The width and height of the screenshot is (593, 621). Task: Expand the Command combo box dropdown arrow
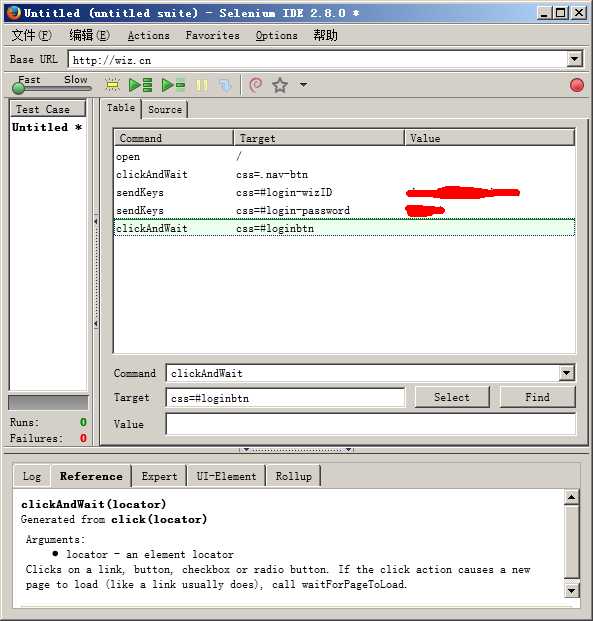point(566,373)
